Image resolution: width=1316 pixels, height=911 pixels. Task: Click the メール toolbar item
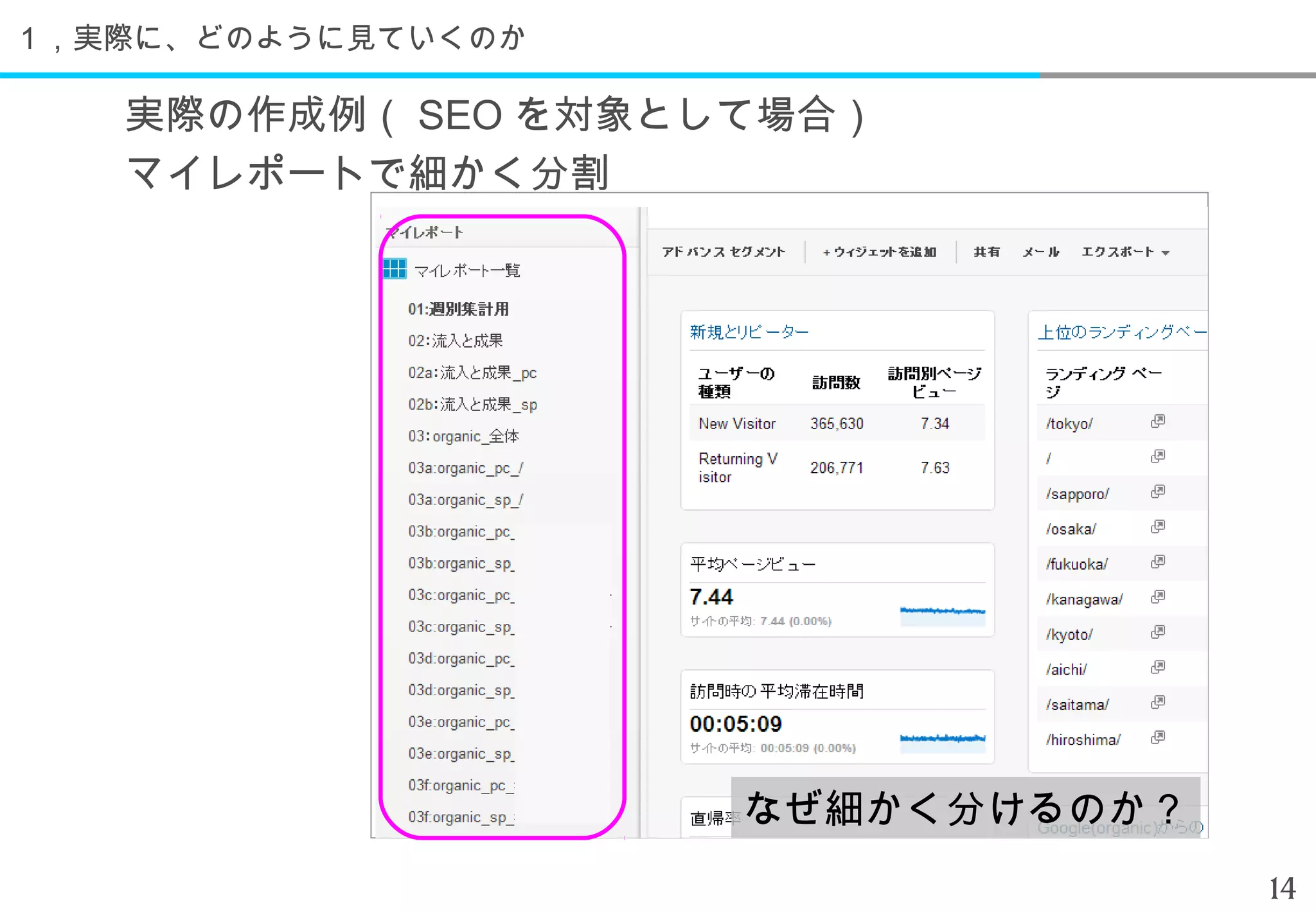(x=1041, y=252)
